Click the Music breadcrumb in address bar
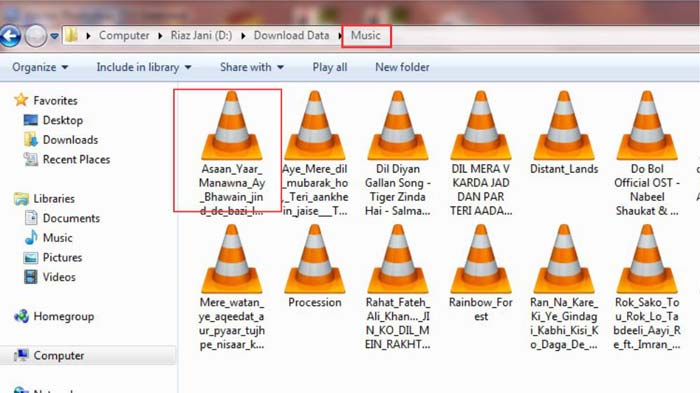 coord(366,35)
